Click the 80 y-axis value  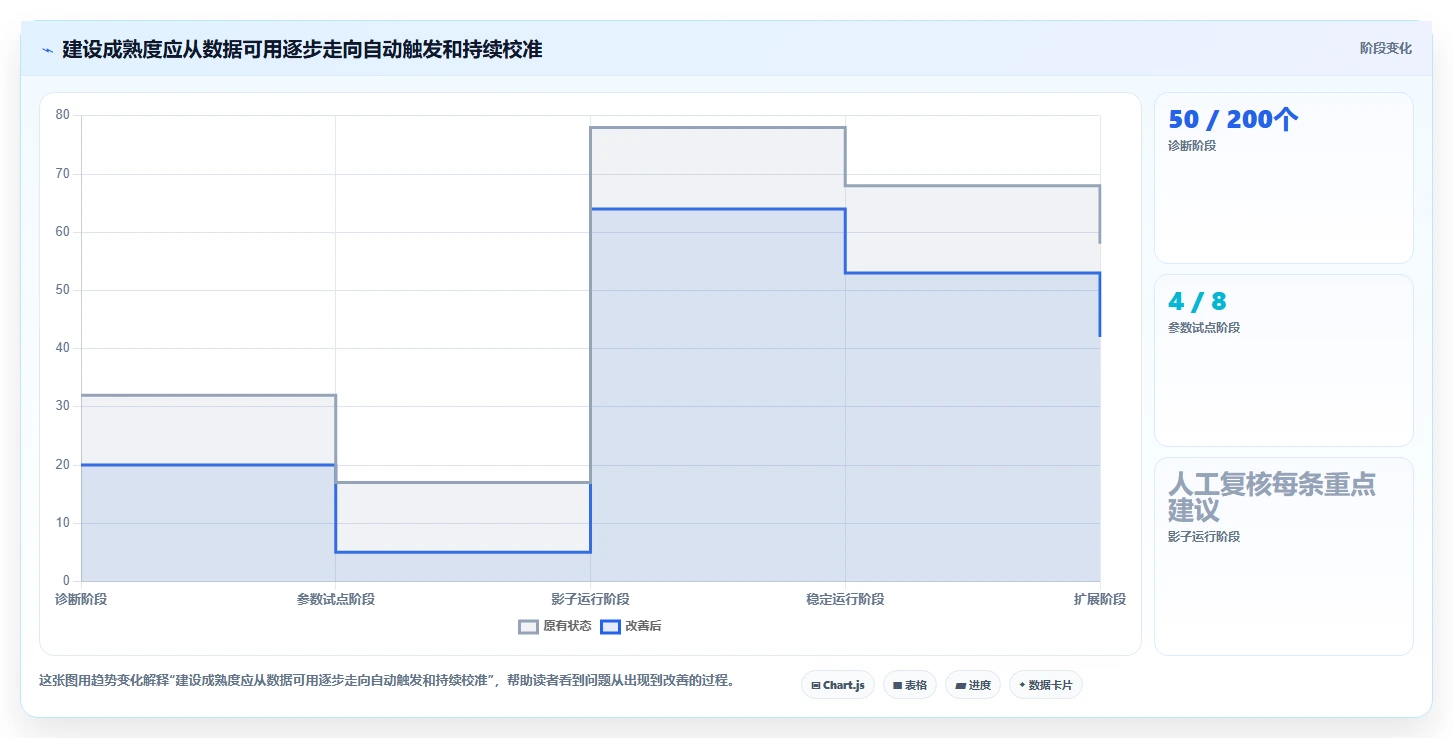click(62, 115)
